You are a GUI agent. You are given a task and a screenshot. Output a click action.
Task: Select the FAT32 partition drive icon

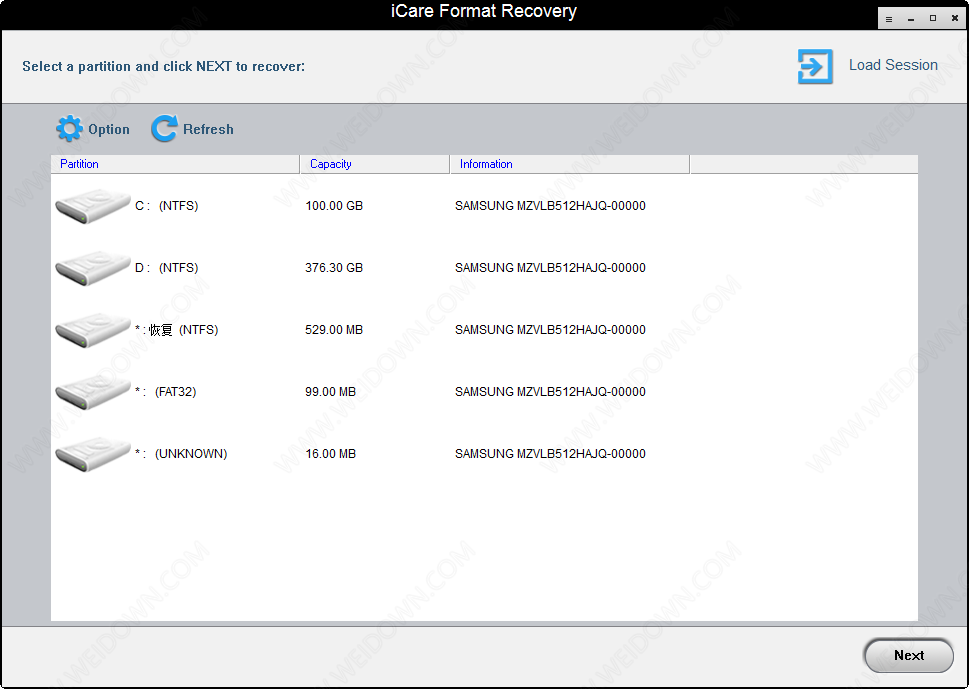(x=93, y=392)
